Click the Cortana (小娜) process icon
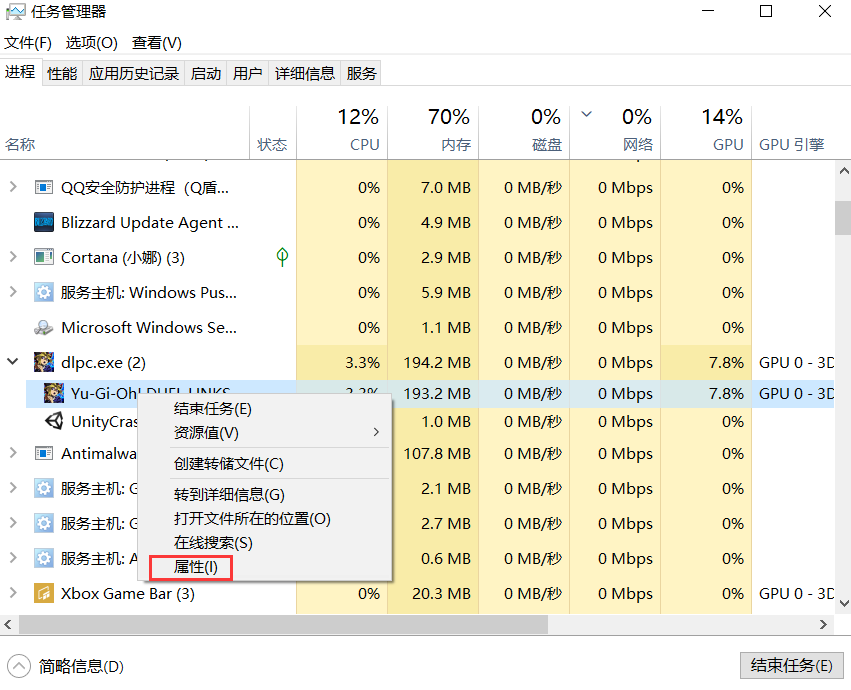 pos(43,257)
